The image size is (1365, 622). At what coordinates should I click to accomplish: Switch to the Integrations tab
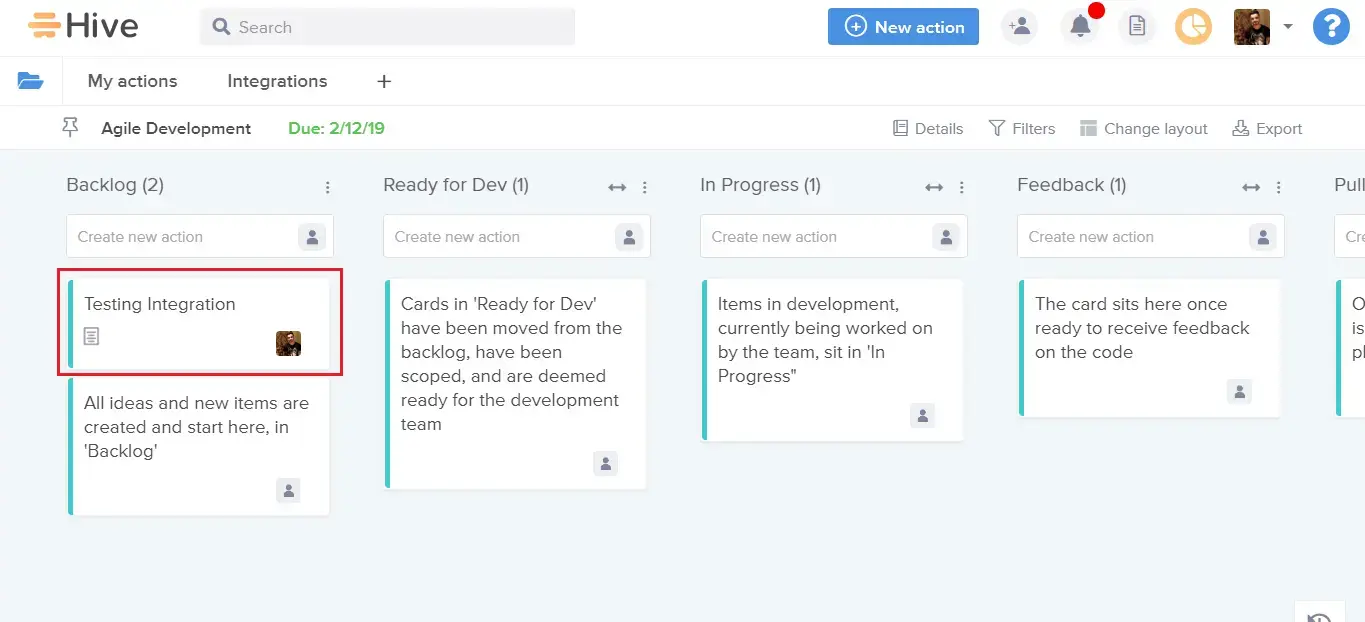pyautogui.click(x=277, y=81)
